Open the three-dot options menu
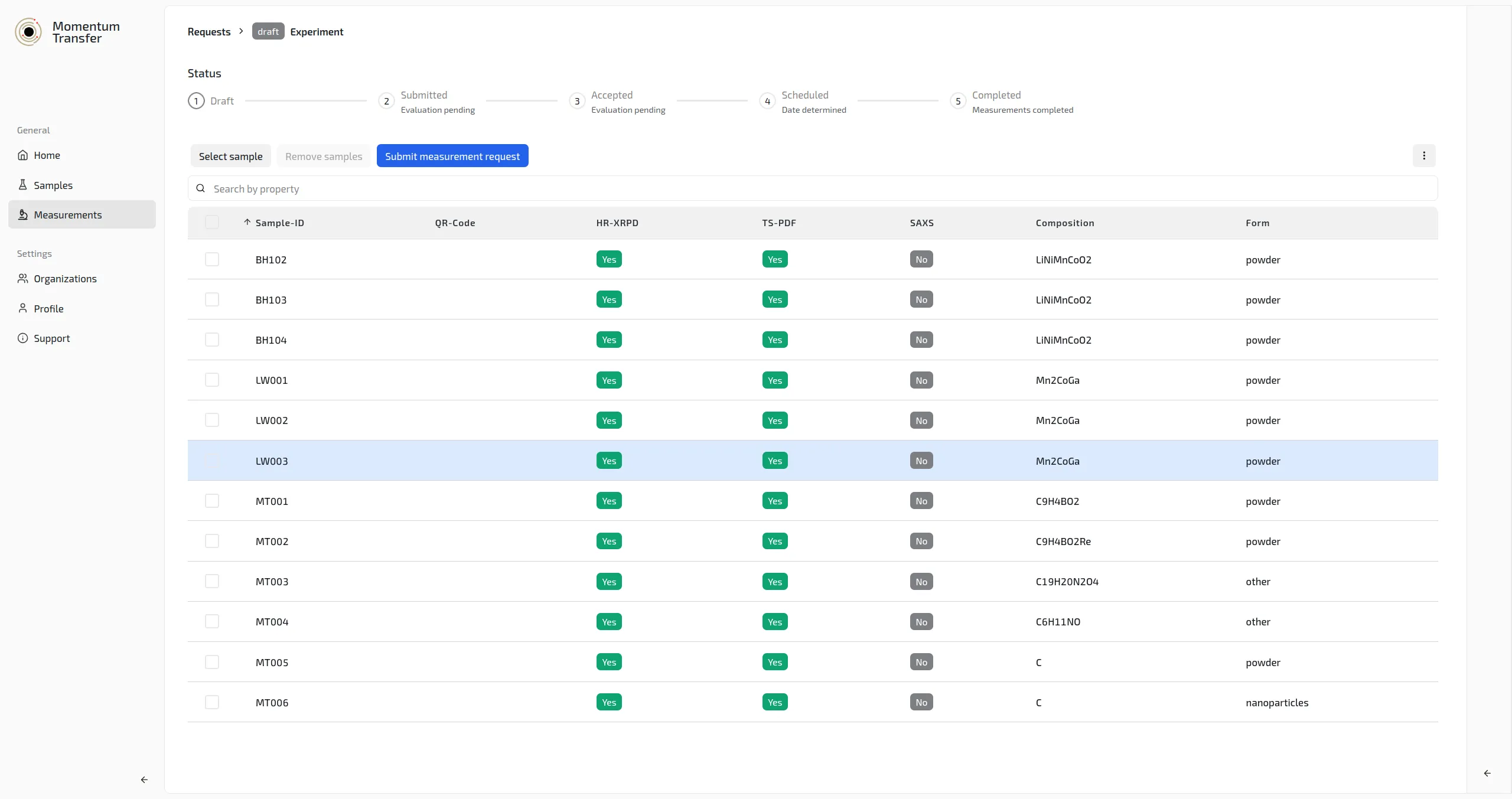Screen dimensions: 1512x799 [1424, 156]
